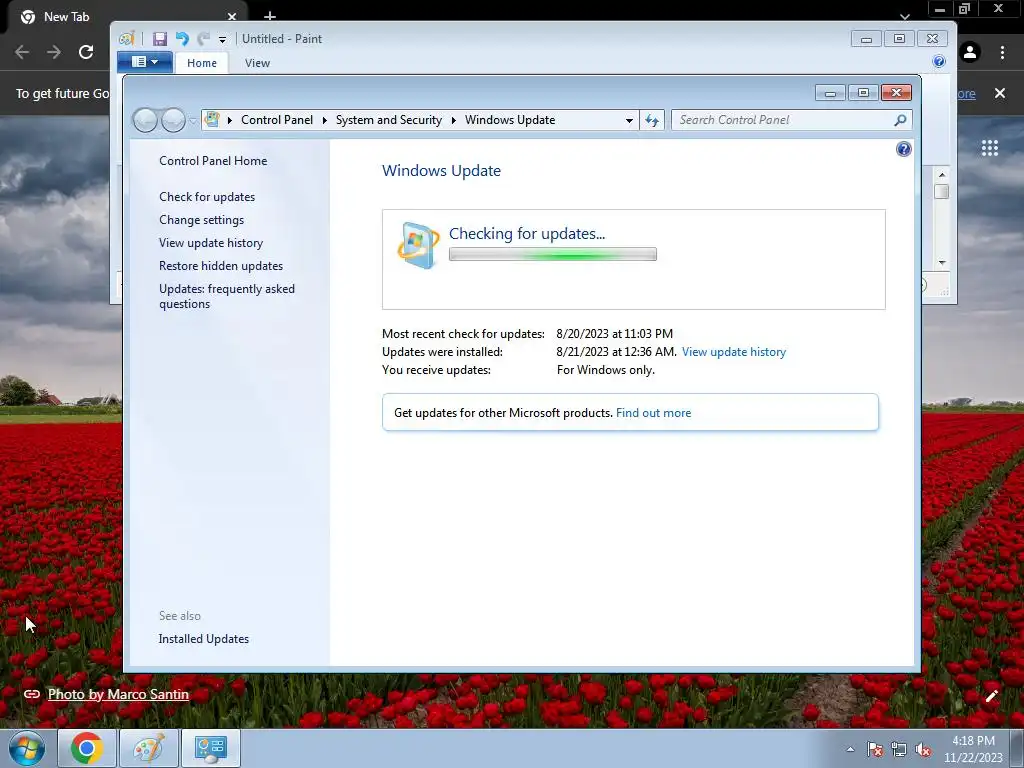The height and width of the screenshot is (768, 1024).
Task: Click the Find out more link
Action: pyautogui.click(x=653, y=413)
